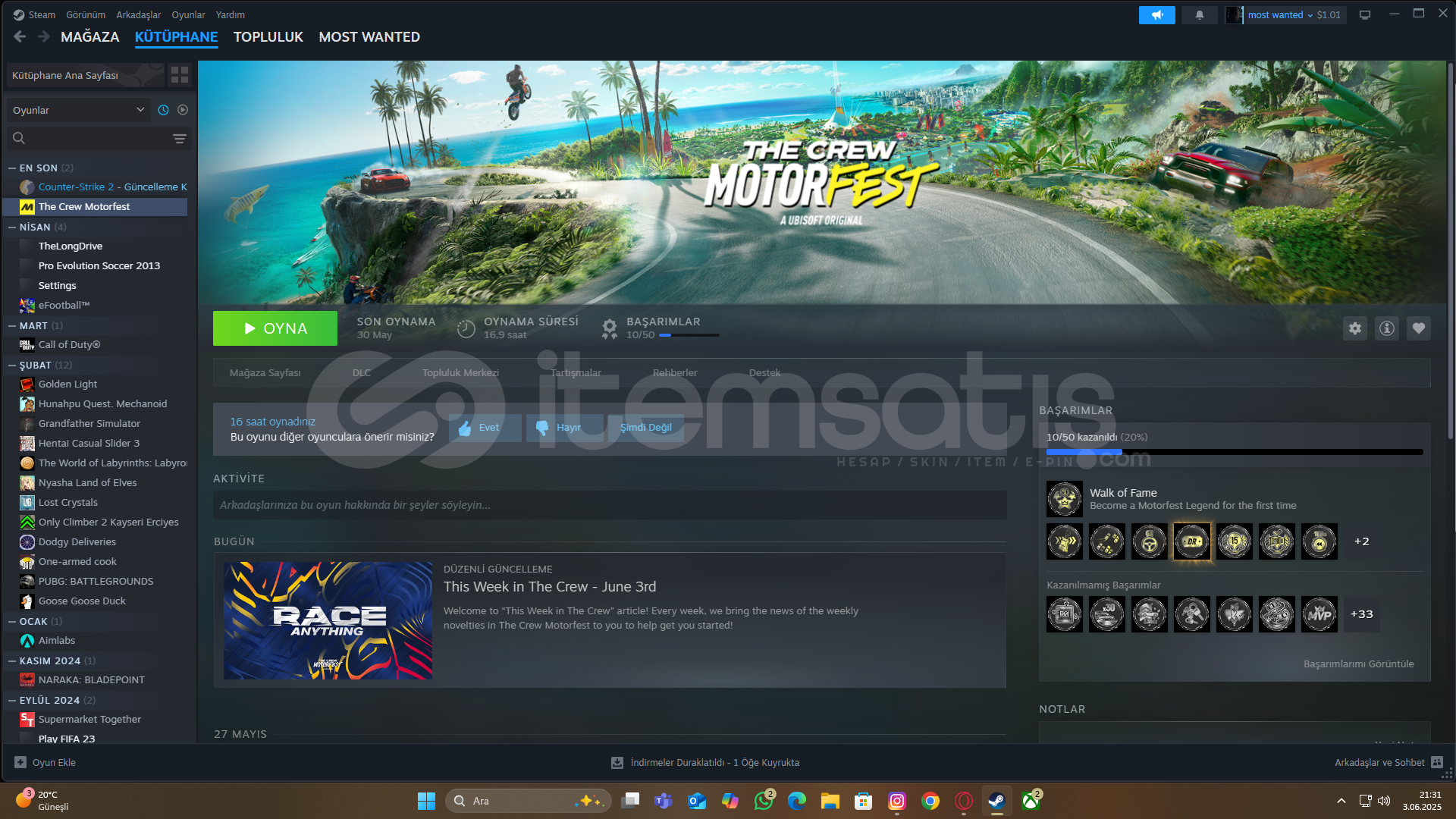Go to the MAĞAZA tab

[90, 36]
